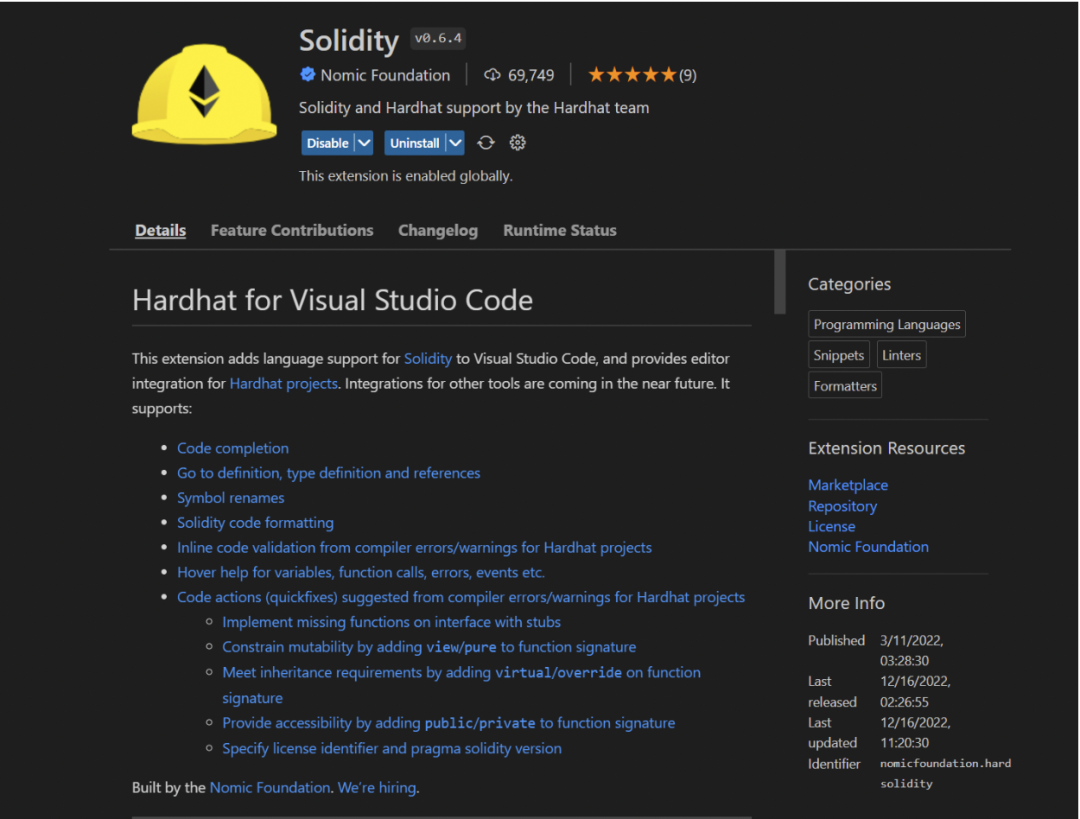Open the Provide accessibility link
This screenshot has height=819, width=1080.
pos(448,723)
